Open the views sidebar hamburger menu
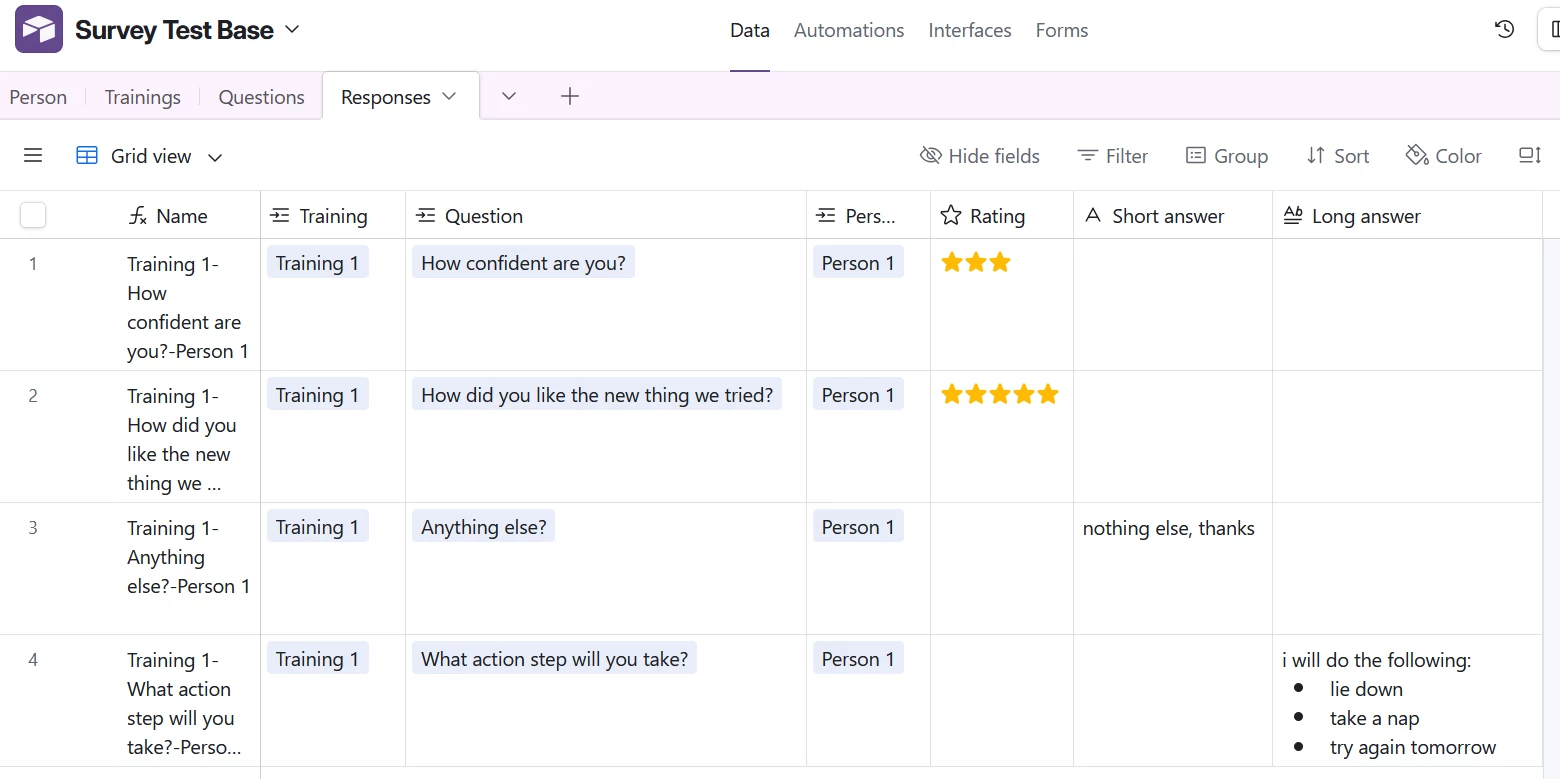This screenshot has height=779, width=1560. (x=33, y=156)
